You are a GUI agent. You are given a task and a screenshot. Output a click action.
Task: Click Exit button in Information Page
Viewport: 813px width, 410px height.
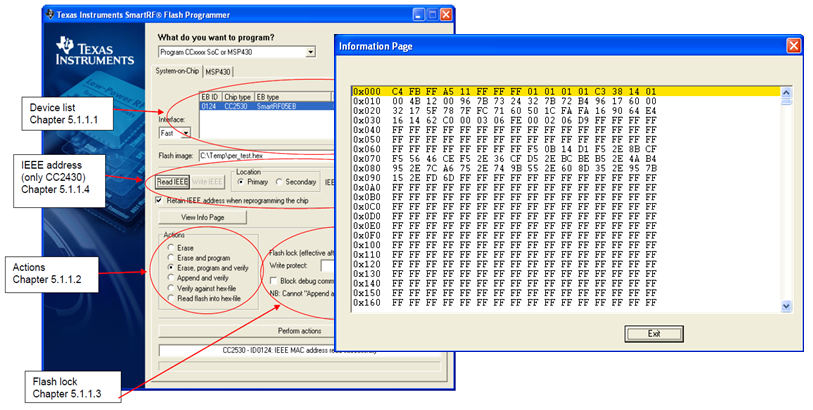click(654, 334)
